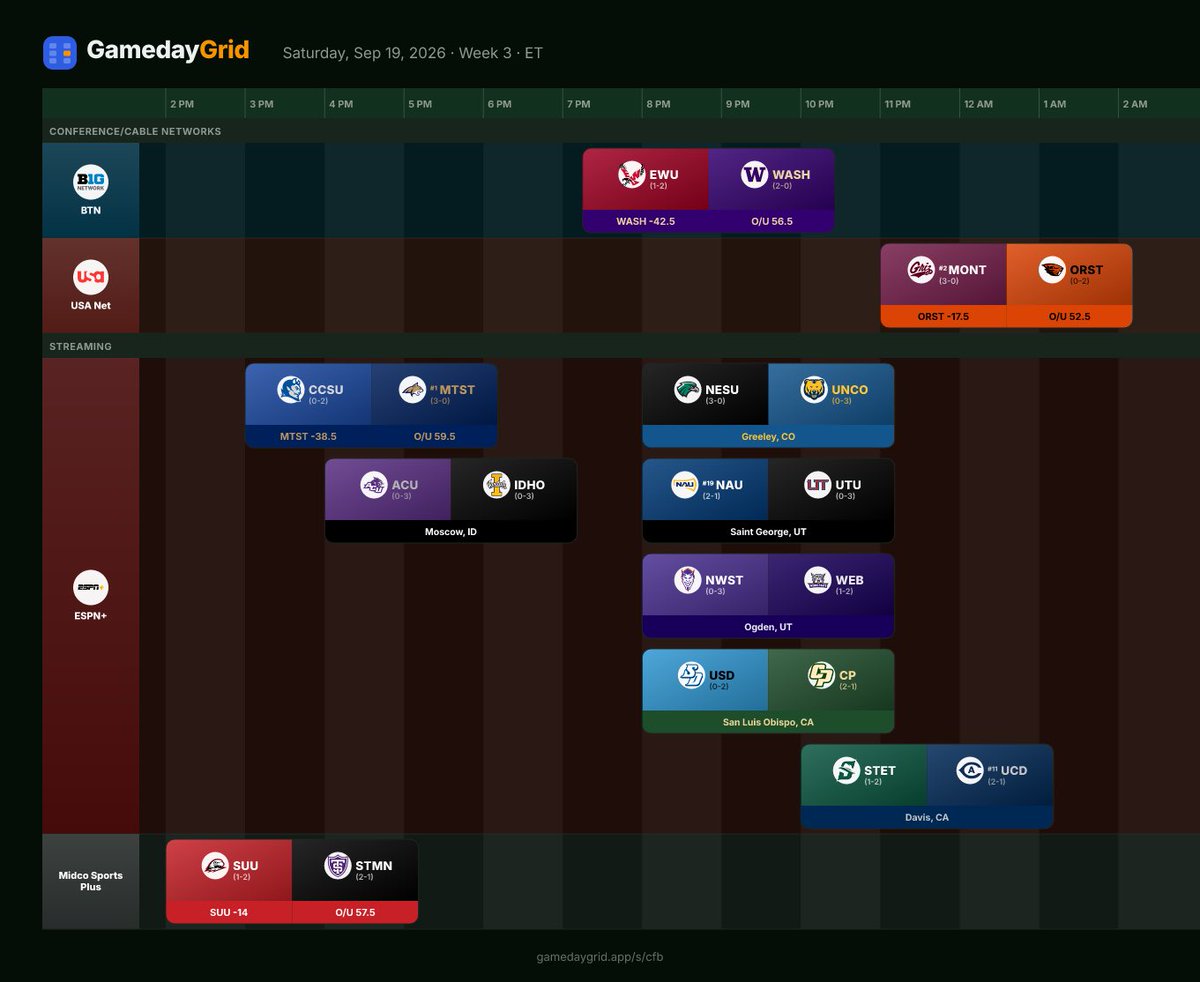Click the San Luis Obispo, CA location
The image size is (1200, 982).
click(x=768, y=722)
